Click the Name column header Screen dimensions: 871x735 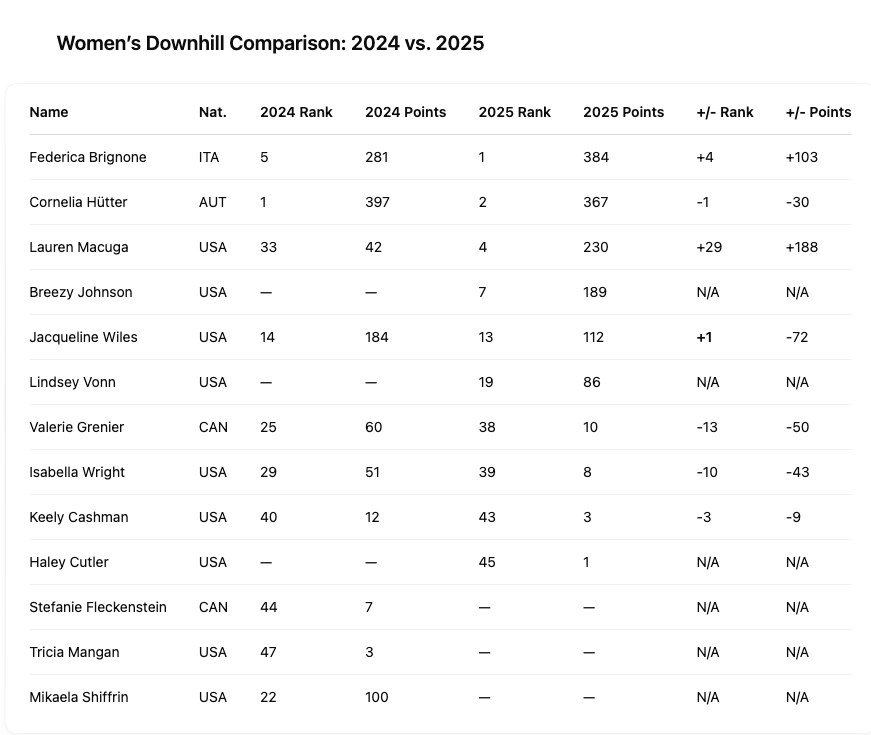point(49,112)
